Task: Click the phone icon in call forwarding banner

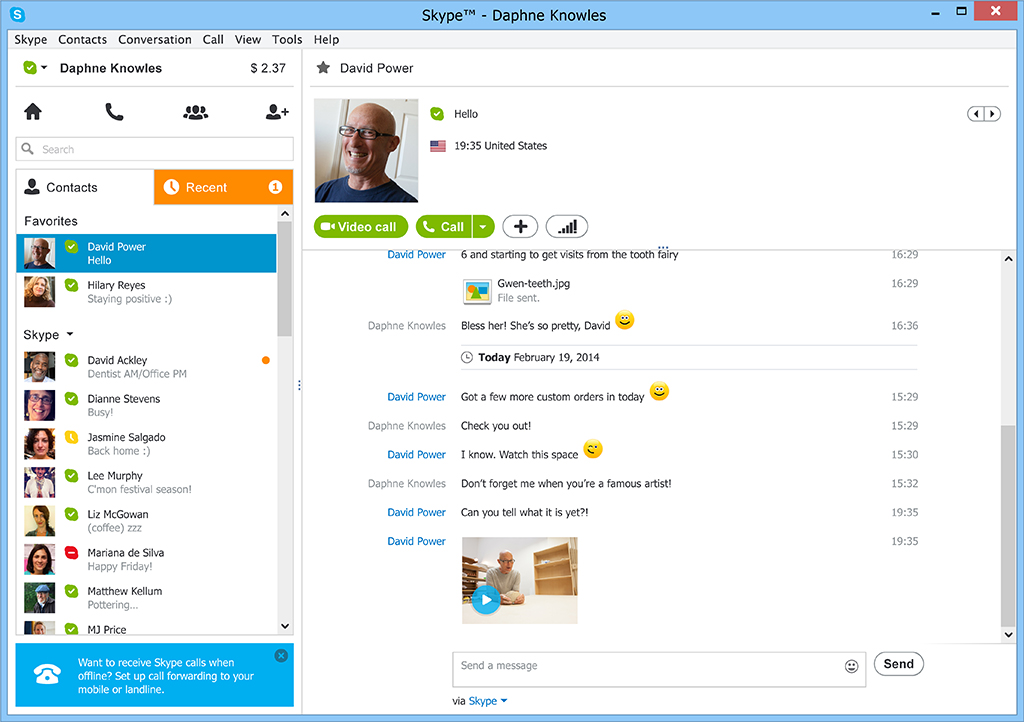Action: coord(48,673)
